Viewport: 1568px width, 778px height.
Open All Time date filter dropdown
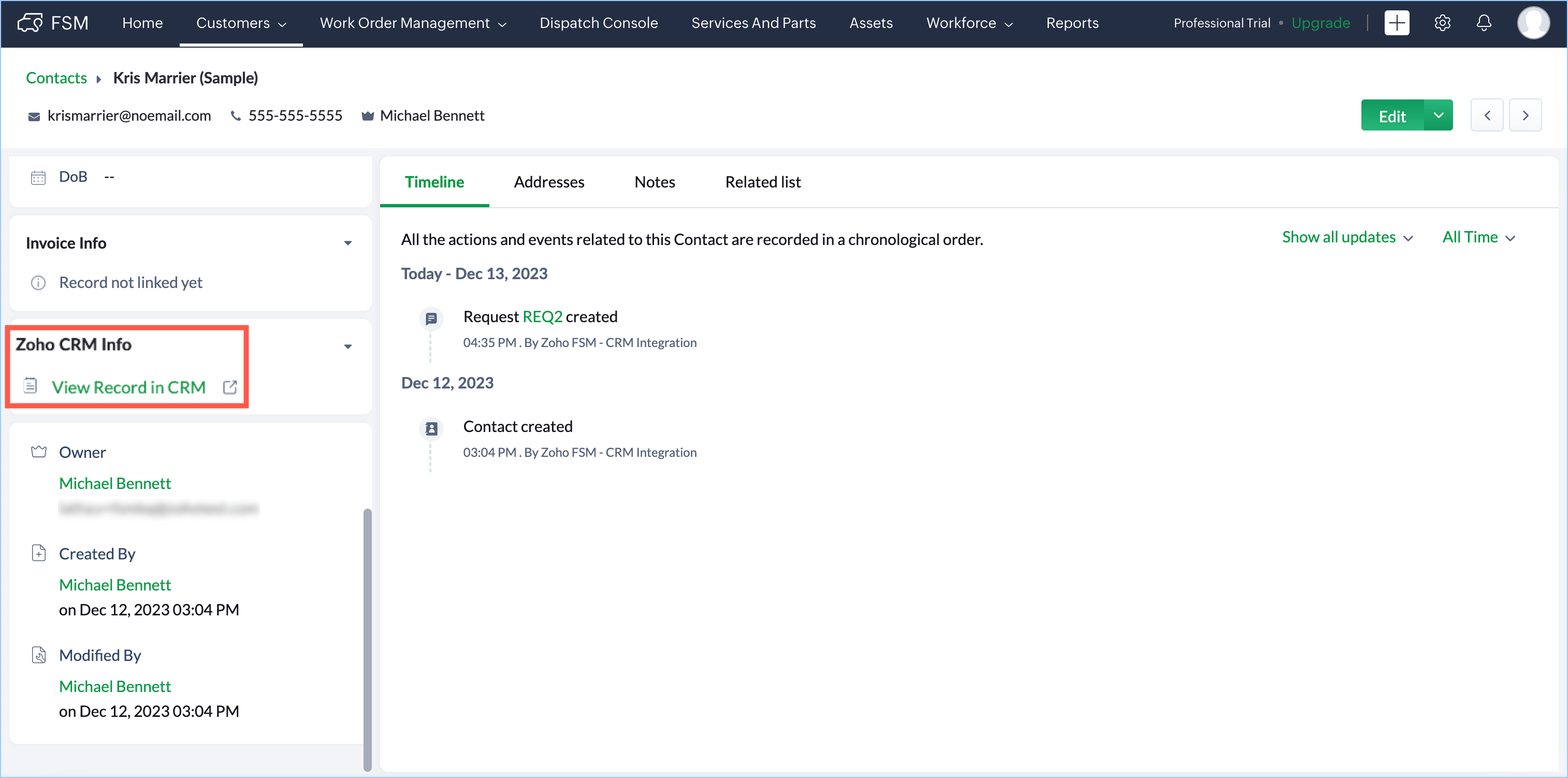point(1478,237)
